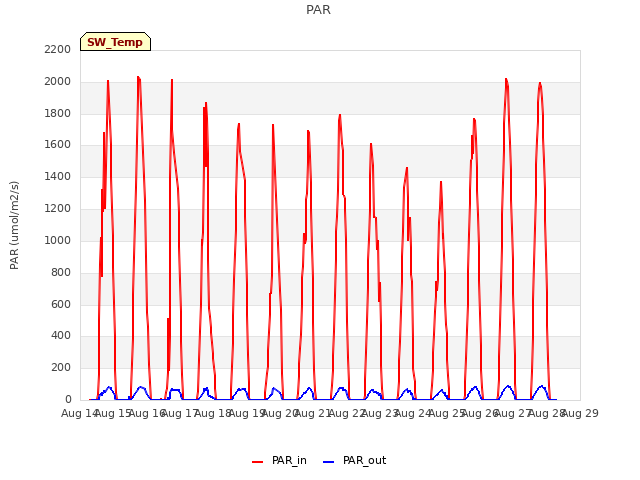
Task: Click the SW_Temp annotation label
Action: coord(115,42)
